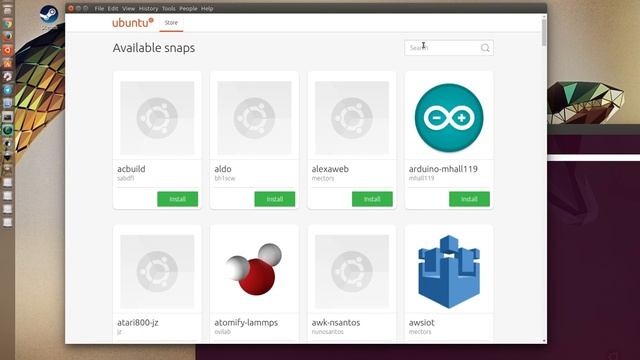Open the acbuild placeholder thumbnail
This screenshot has width=640, height=360.
click(157, 118)
